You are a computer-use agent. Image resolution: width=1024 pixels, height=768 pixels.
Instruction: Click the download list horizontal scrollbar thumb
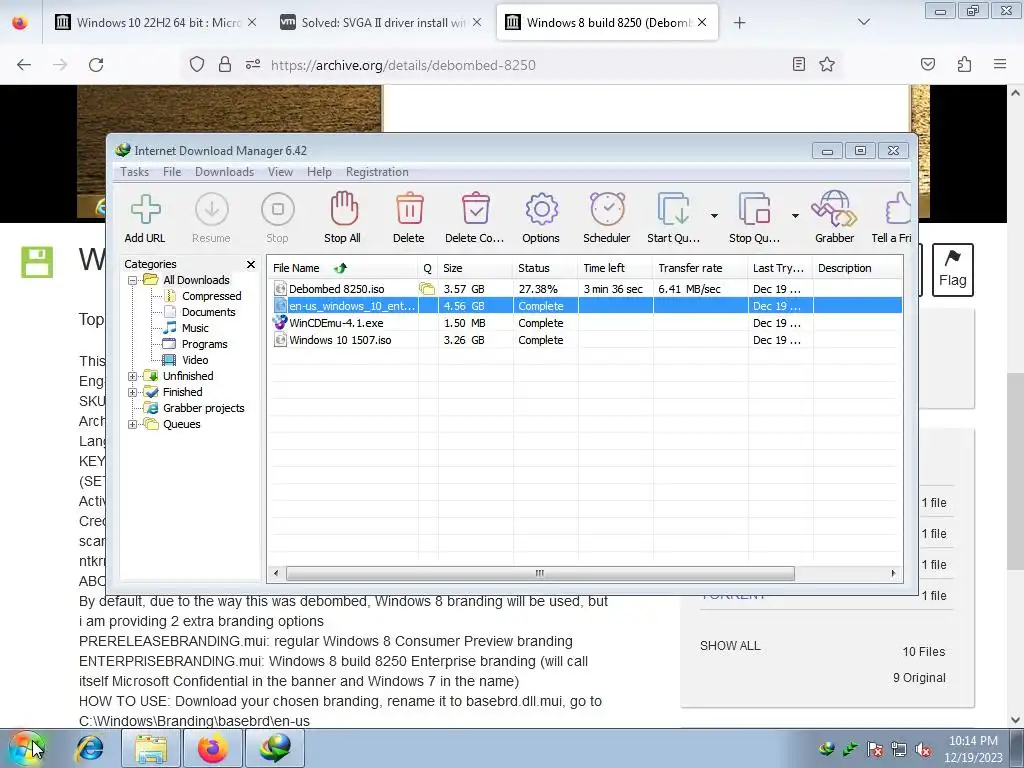(540, 573)
